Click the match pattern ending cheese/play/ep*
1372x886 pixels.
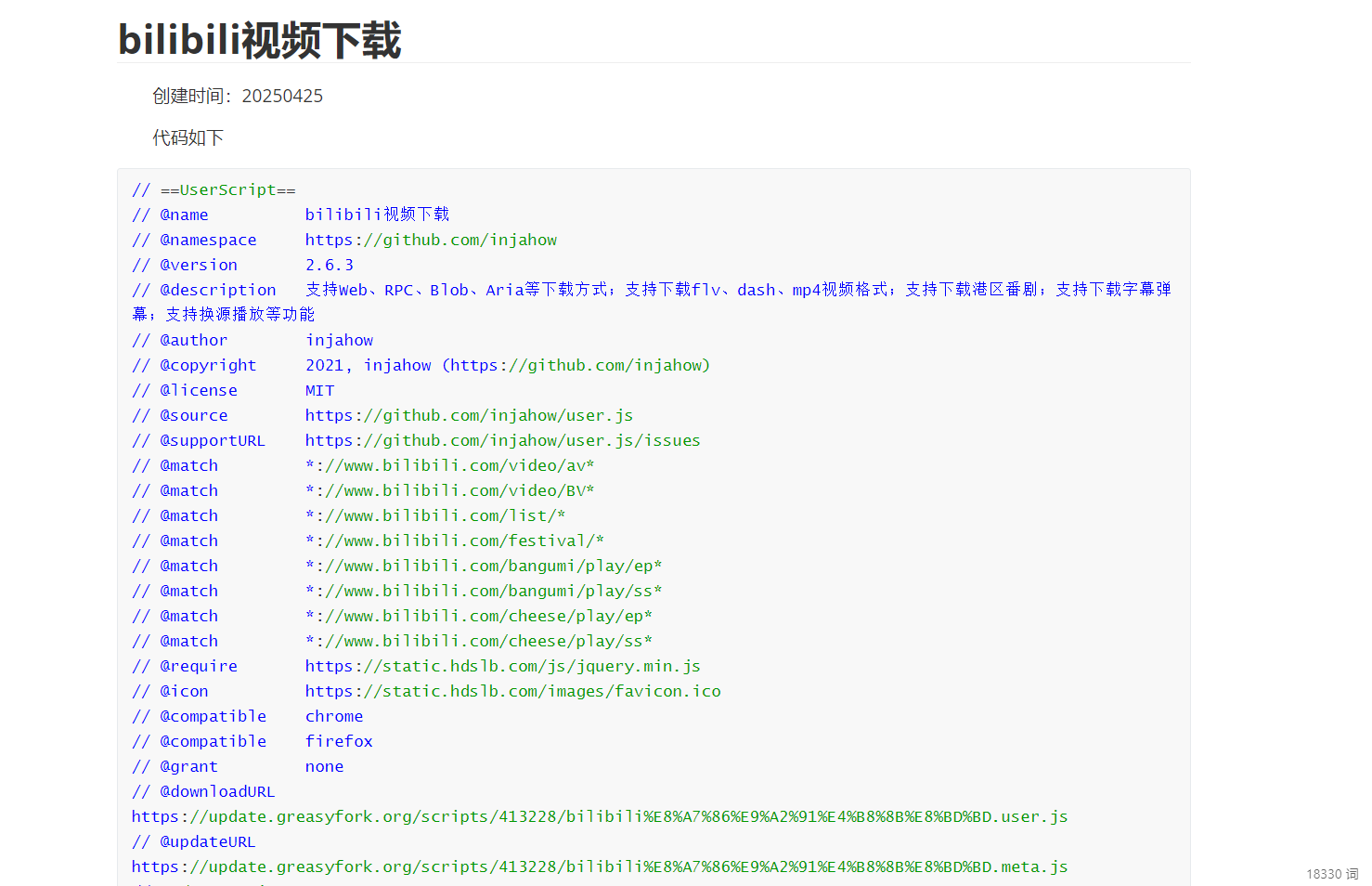click(479, 616)
